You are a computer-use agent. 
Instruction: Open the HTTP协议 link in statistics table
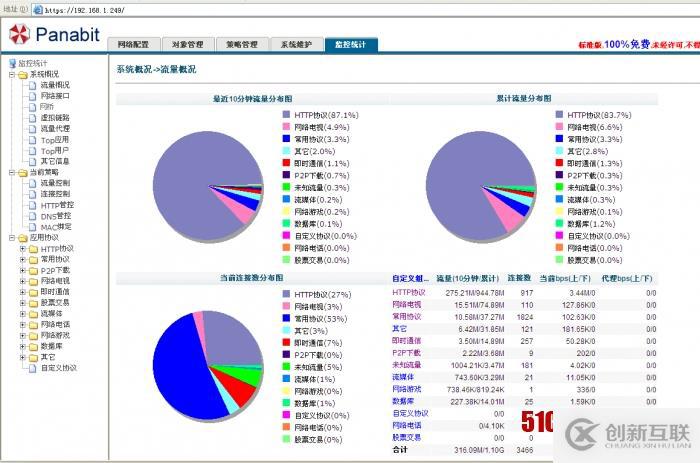pos(408,292)
